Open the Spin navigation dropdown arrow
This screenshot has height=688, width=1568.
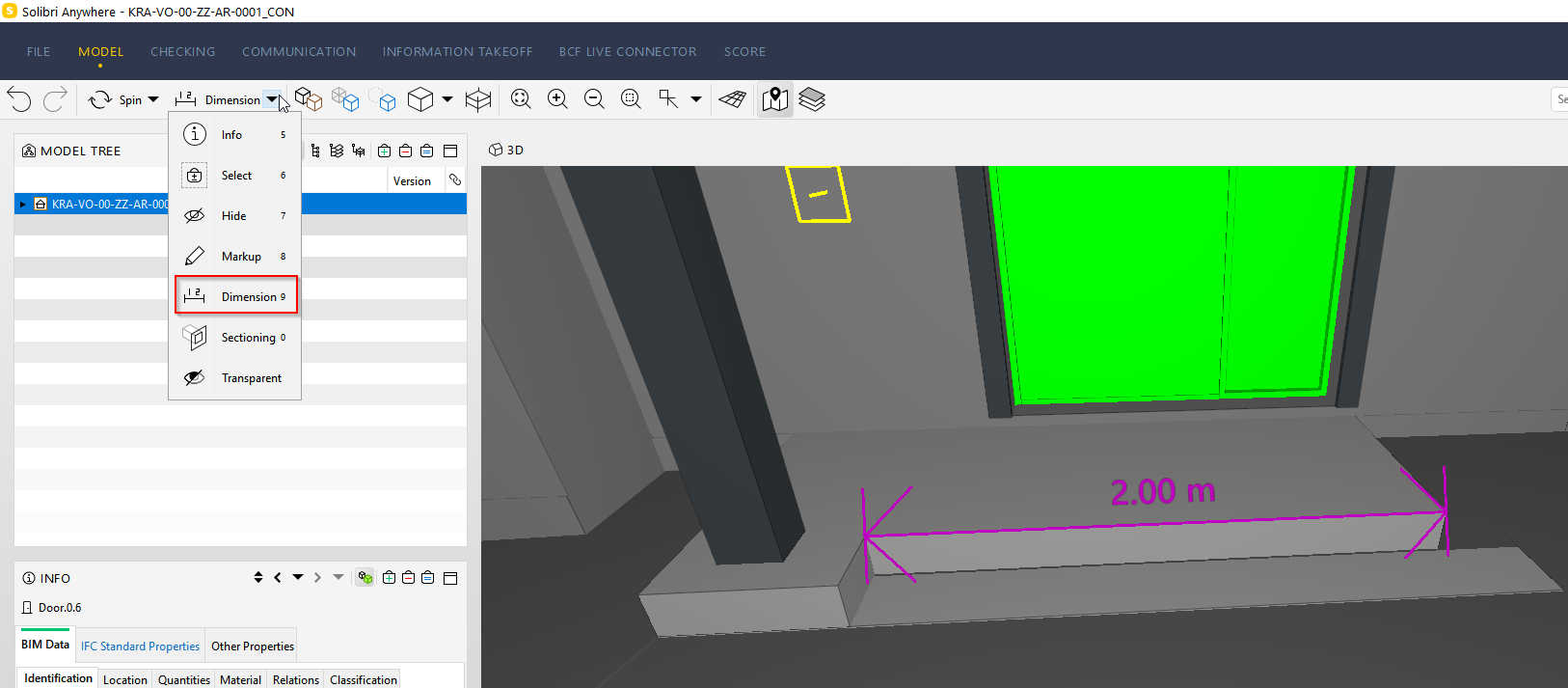click(153, 99)
